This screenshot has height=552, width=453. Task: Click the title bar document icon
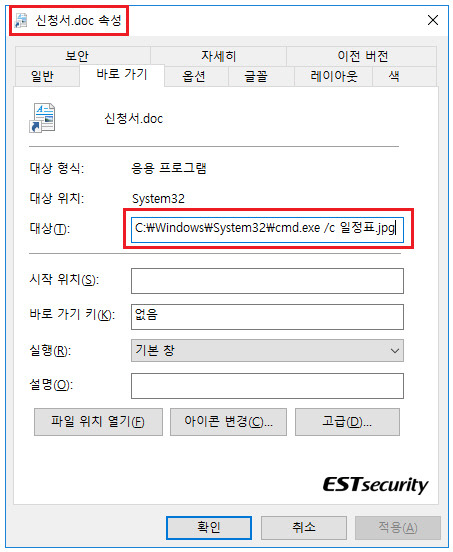[x=21, y=20]
